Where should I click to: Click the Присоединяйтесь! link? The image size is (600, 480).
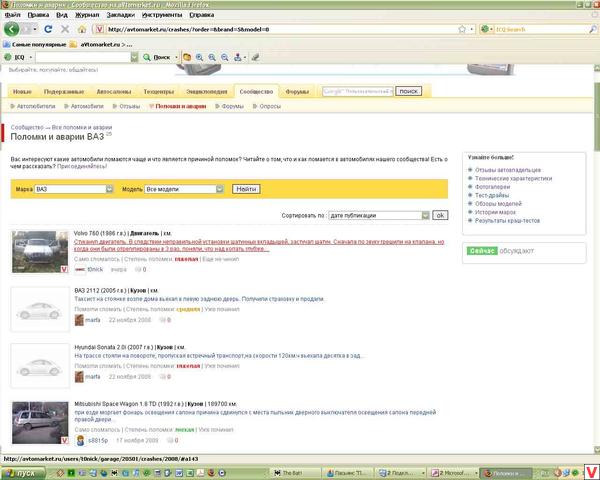pyautogui.click(x=82, y=167)
